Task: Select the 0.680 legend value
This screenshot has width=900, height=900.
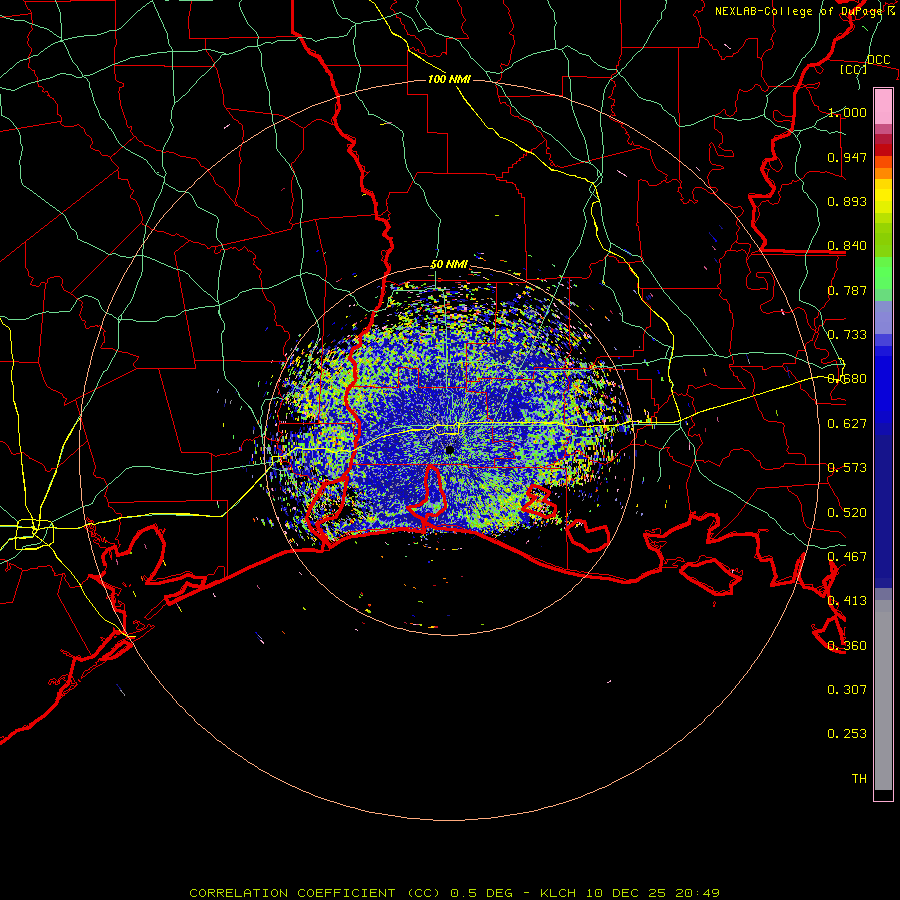Action: pyautogui.click(x=847, y=379)
